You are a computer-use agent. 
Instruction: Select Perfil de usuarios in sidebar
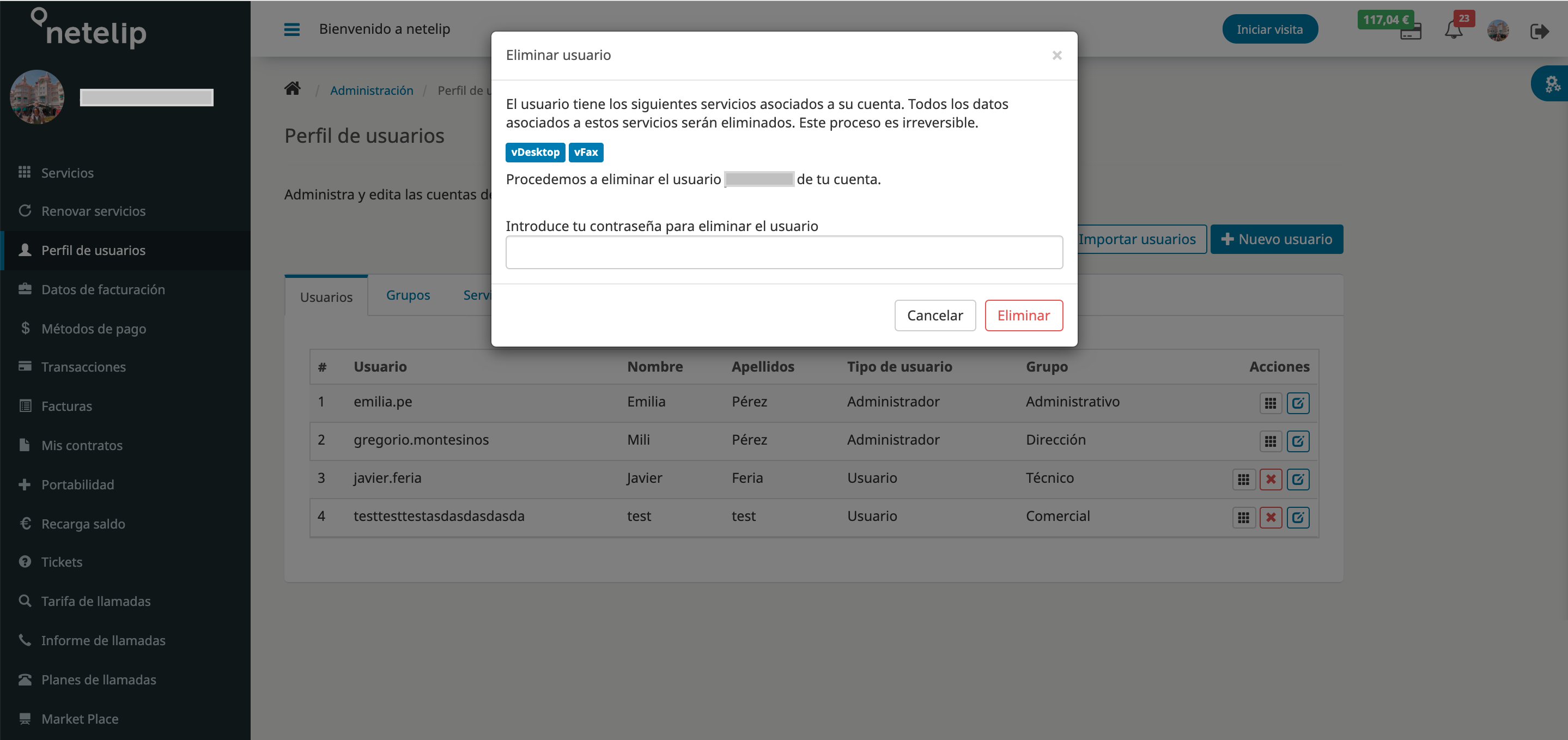pos(125,250)
